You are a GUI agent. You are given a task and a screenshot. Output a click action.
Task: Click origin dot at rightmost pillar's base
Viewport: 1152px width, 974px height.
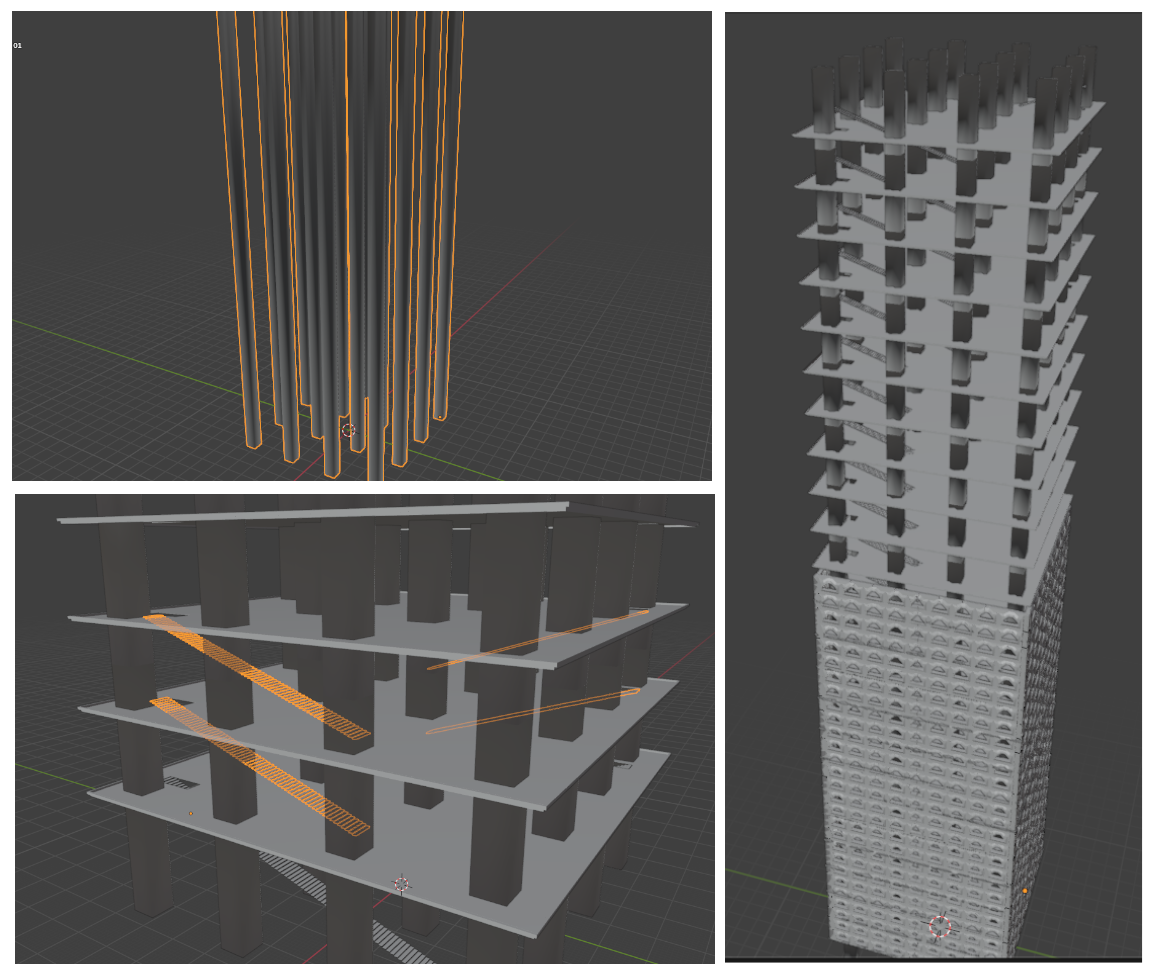439,417
